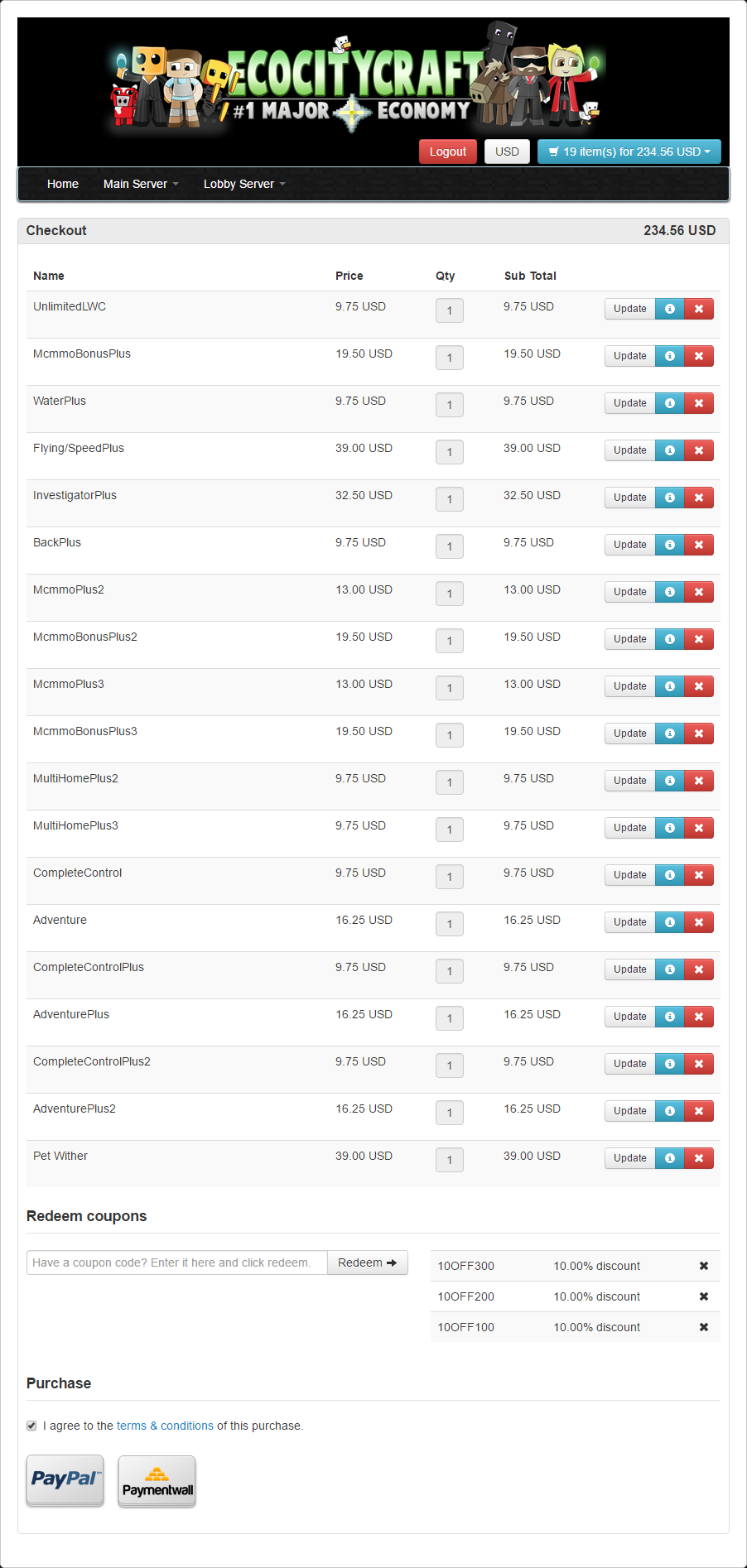747x1568 pixels.
Task: Toggle the terms agreement checkbox
Action: point(31,1426)
